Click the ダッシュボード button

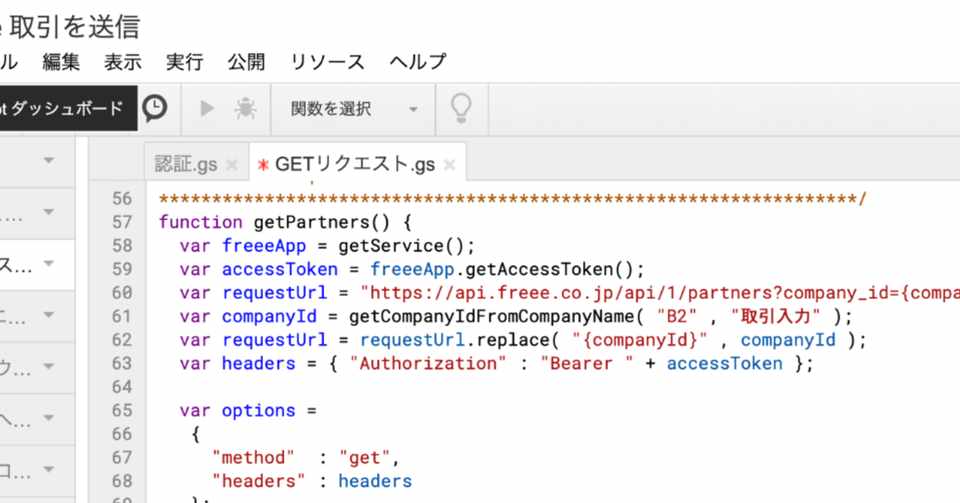[65, 109]
